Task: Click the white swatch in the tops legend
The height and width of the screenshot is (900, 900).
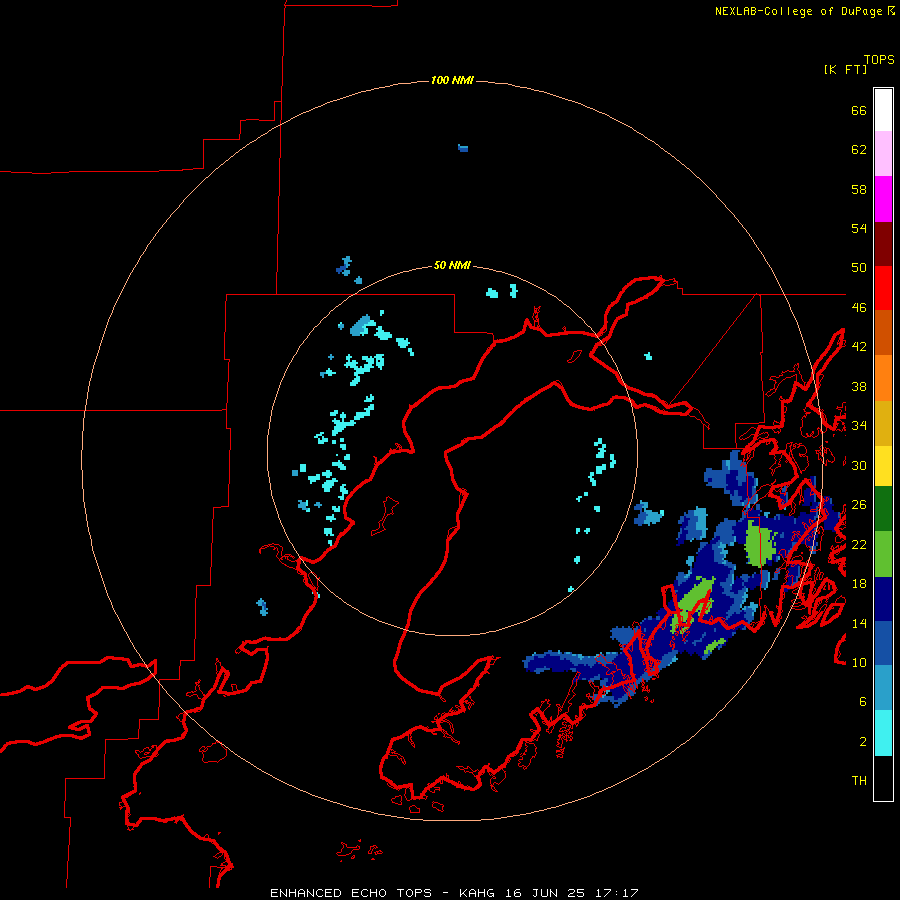Action: (x=883, y=110)
